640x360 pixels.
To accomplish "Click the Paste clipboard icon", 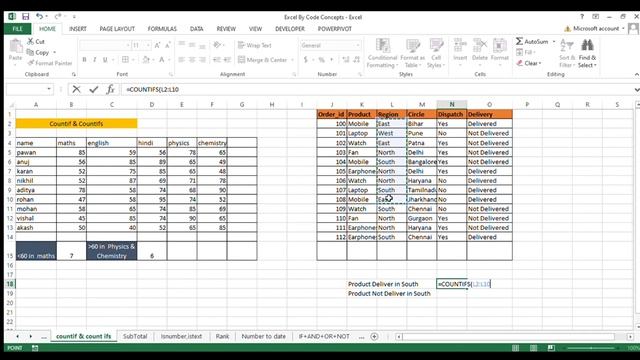I will coord(16,46).
